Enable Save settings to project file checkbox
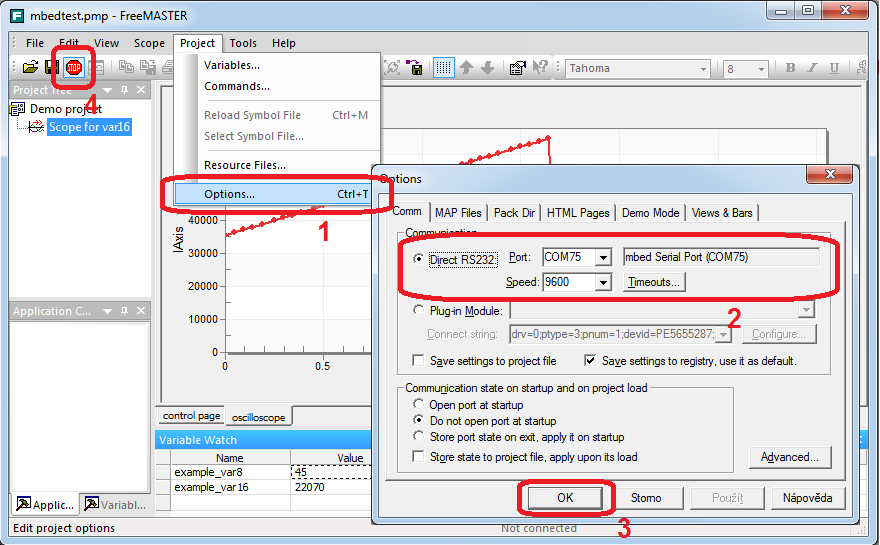 pyautogui.click(x=419, y=361)
